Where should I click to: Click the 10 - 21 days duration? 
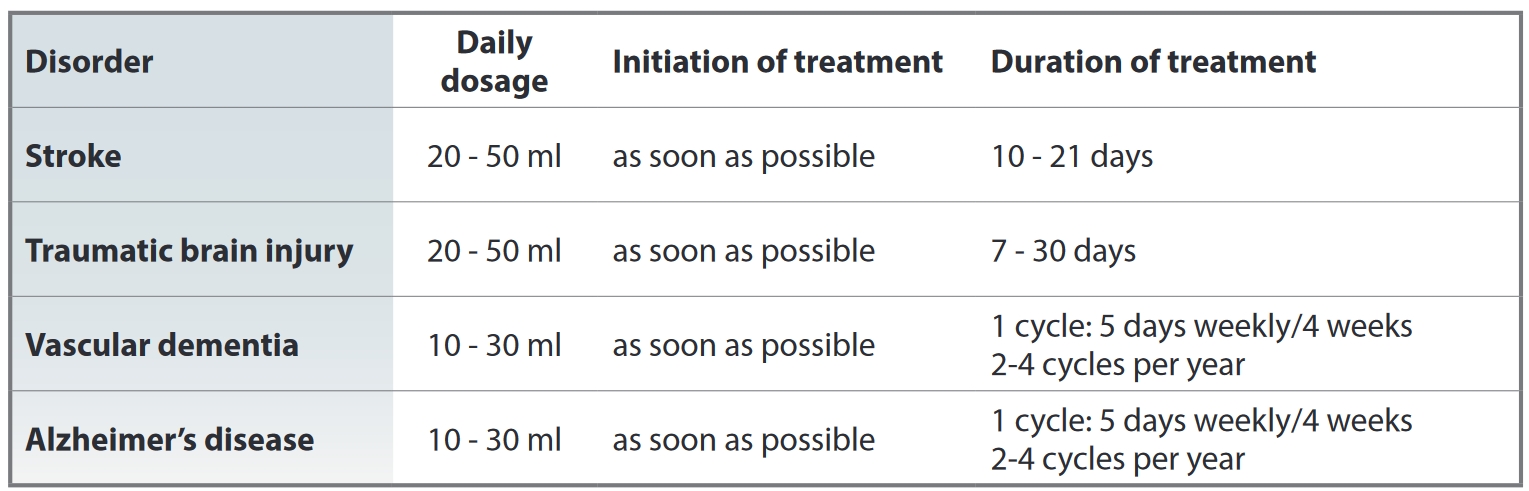pyautogui.click(x=1072, y=157)
